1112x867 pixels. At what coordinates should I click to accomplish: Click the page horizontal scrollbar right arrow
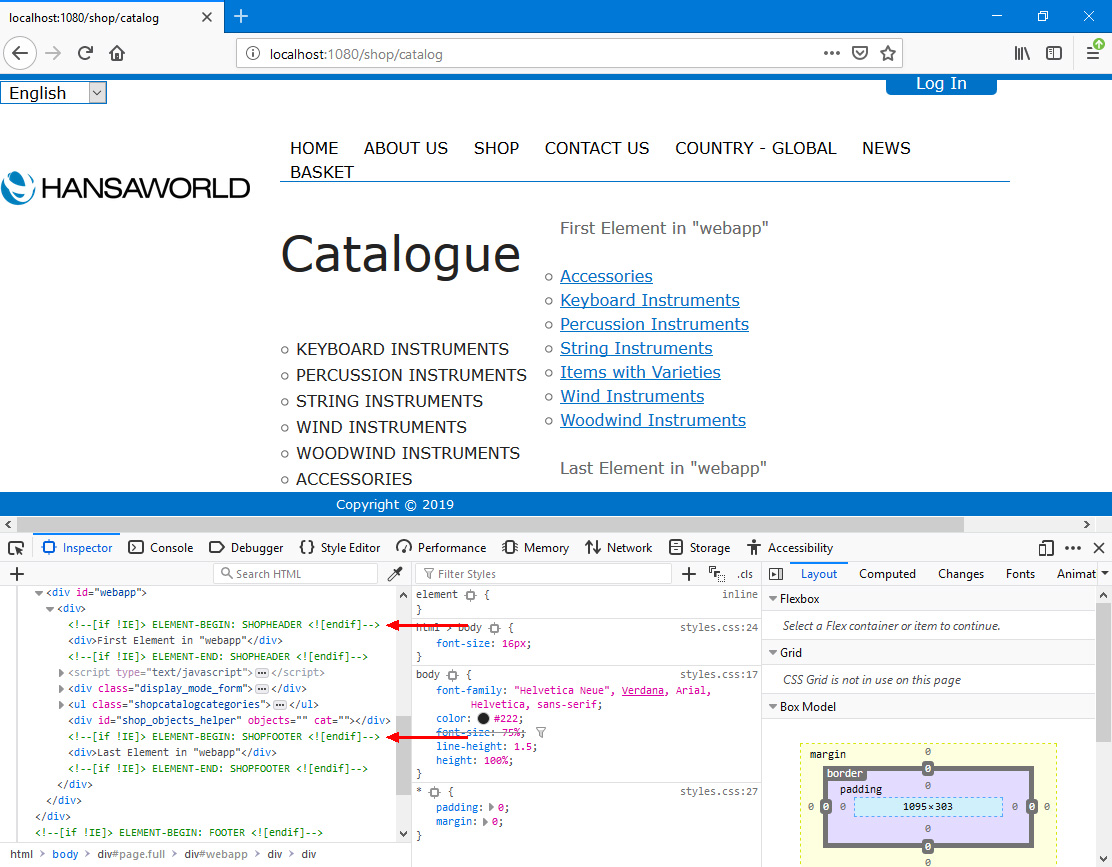1086,525
